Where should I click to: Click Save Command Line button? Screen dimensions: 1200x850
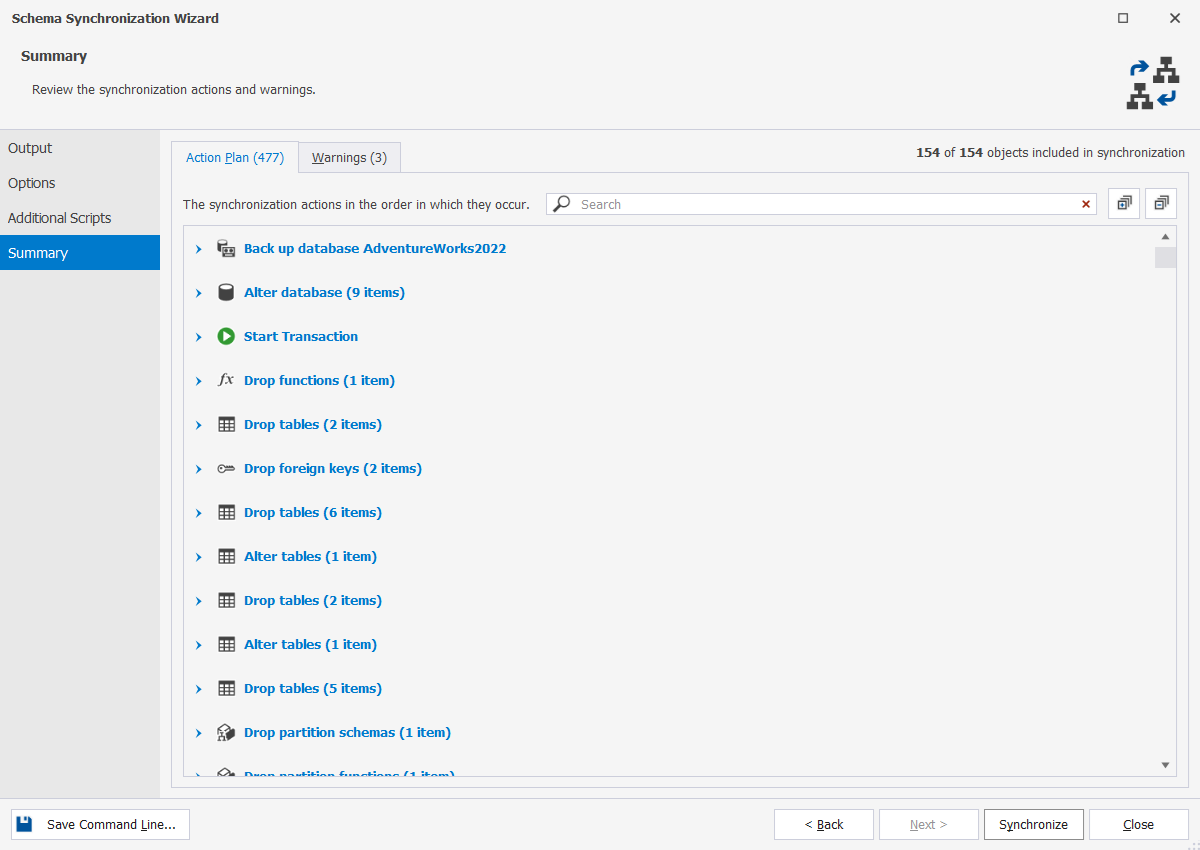[100, 824]
